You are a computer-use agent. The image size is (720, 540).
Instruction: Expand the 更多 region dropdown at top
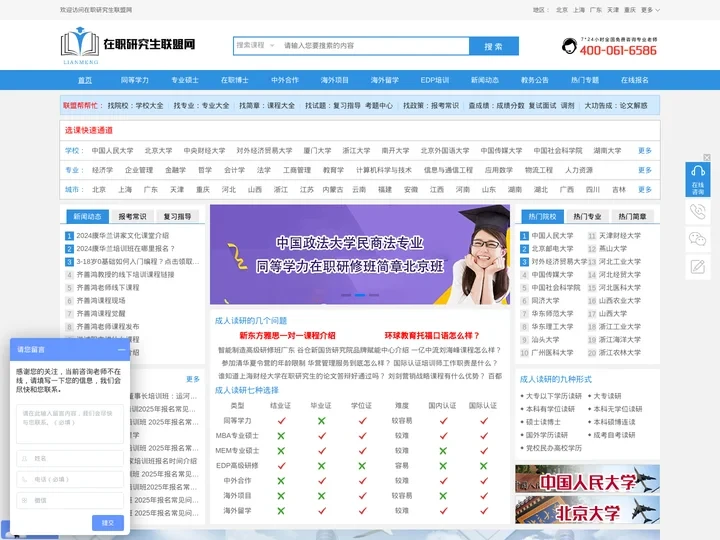point(650,10)
